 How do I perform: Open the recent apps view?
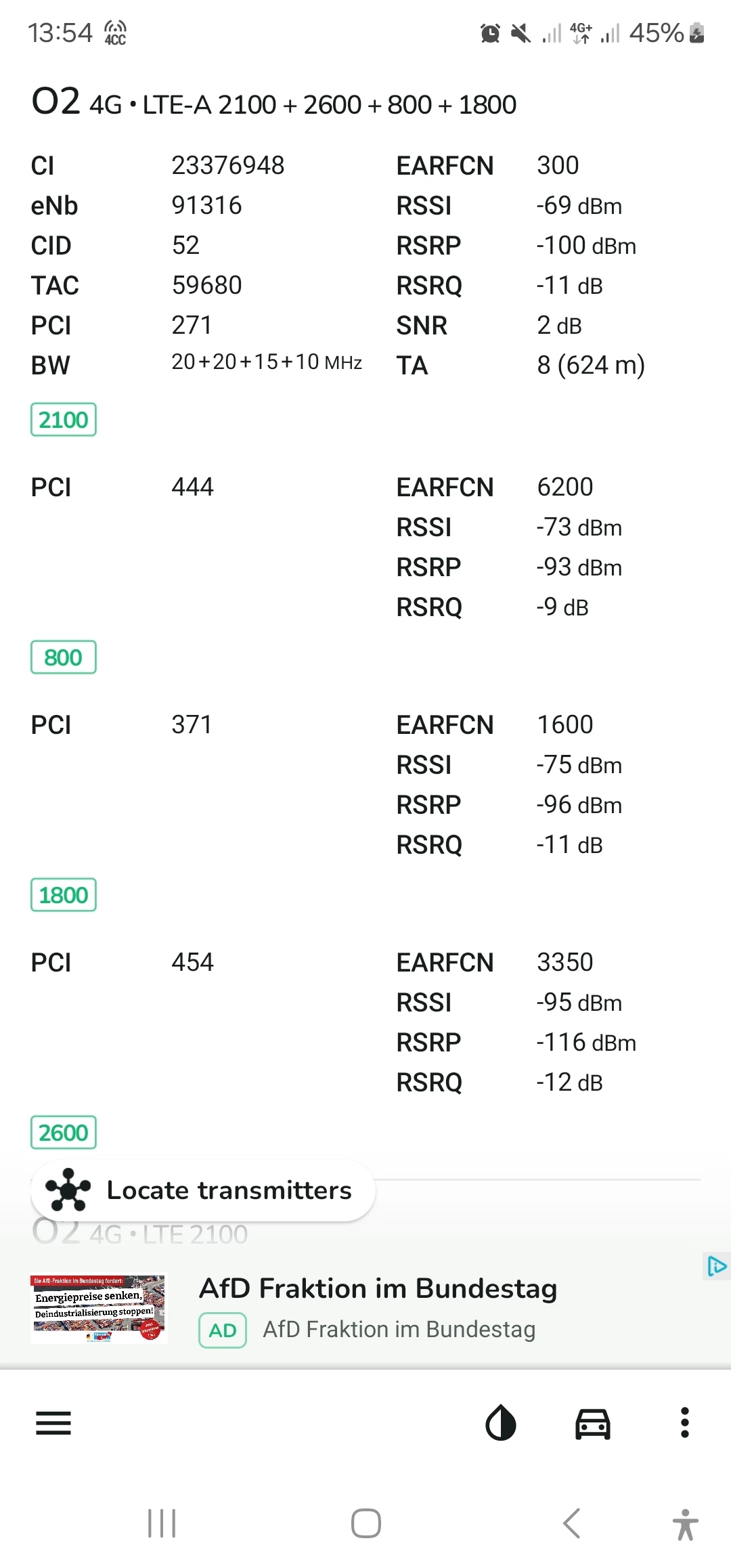[x=162, y=1523]
